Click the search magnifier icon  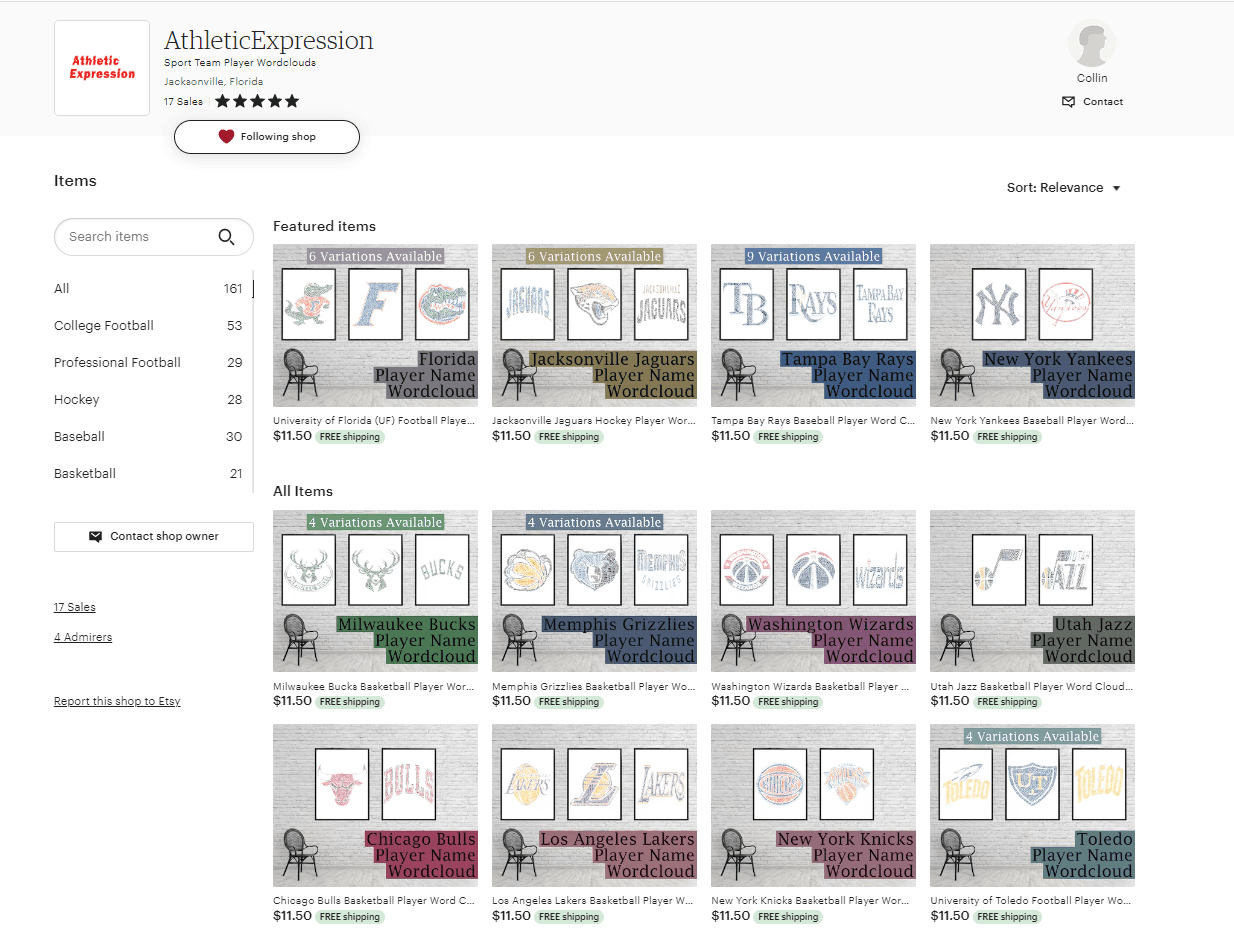click(x=227, y=237)
